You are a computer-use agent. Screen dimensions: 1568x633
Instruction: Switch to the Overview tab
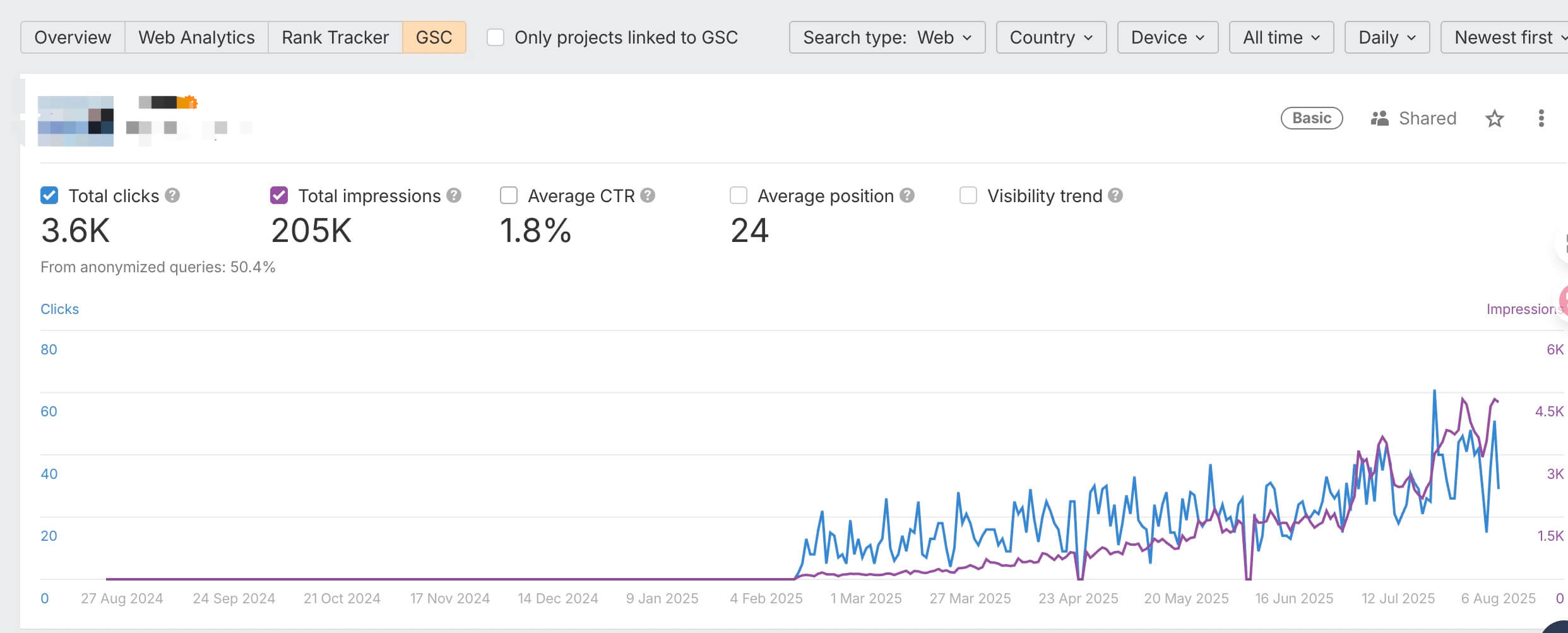coord(73,38)
